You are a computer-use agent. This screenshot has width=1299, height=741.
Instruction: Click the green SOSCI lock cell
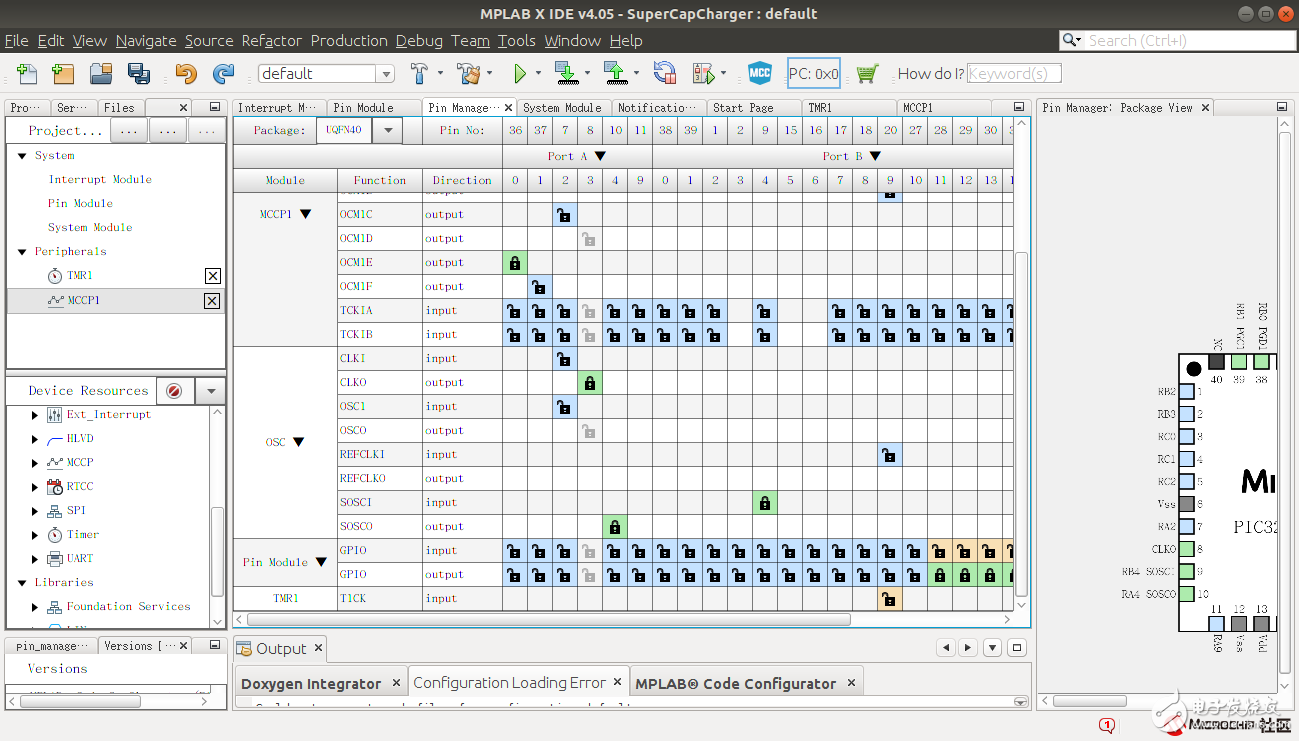[765, 503]
